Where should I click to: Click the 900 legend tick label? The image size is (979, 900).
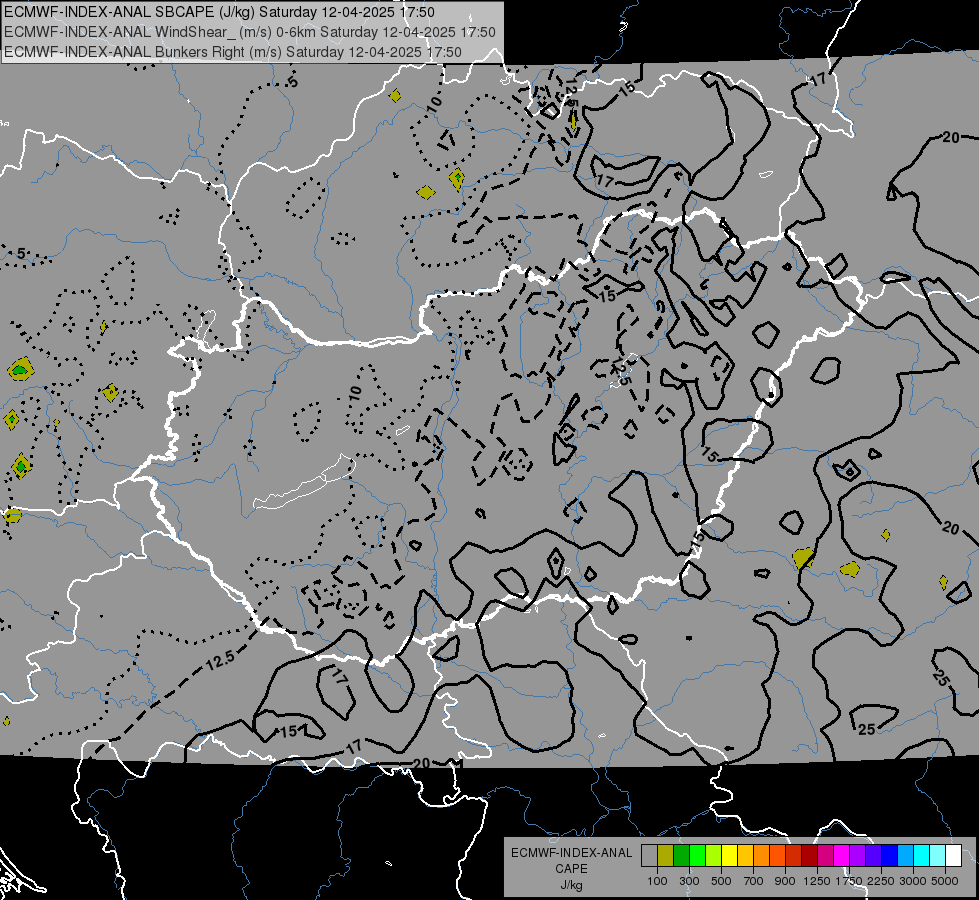785,881
